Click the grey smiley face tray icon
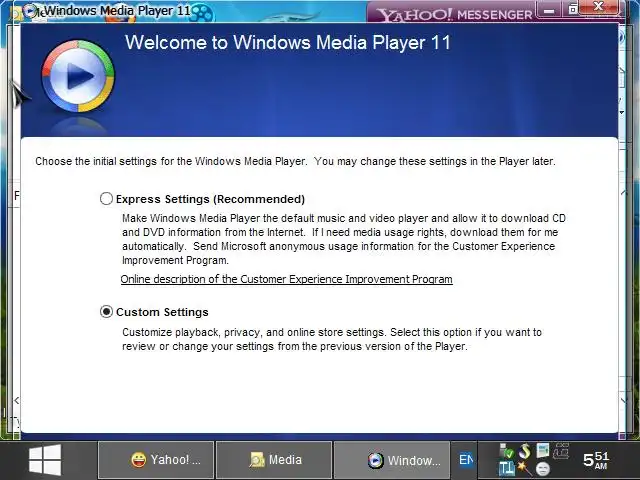The height and width of the screenshot is (480, 640). coord(543,469)
